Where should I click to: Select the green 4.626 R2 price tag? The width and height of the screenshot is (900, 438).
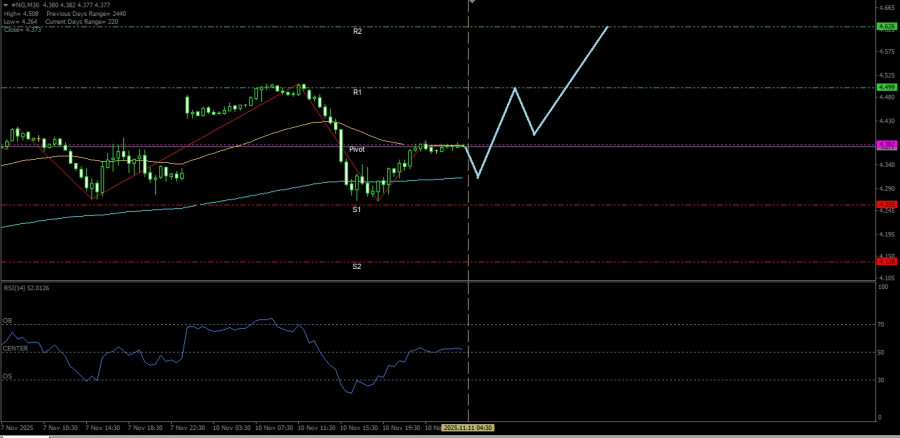pyautogui.click(x=885, y=26)
